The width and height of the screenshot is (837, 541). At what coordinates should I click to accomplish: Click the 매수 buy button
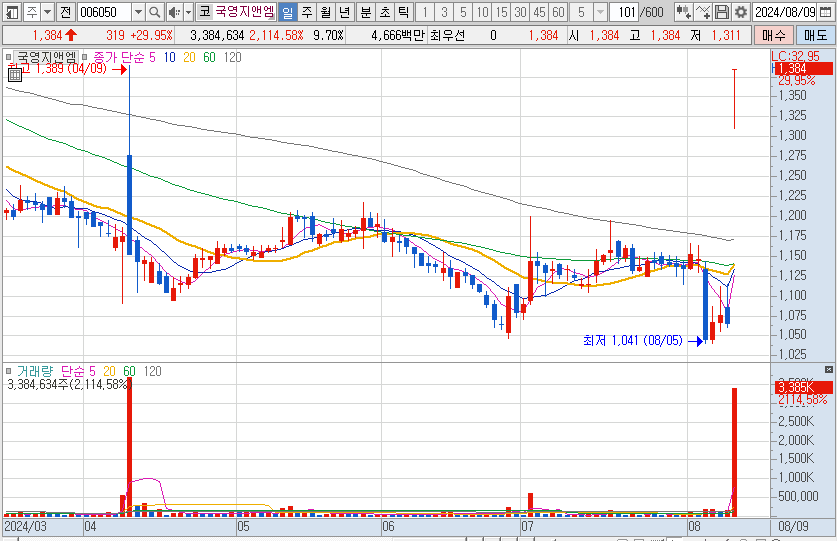(774, 35)
